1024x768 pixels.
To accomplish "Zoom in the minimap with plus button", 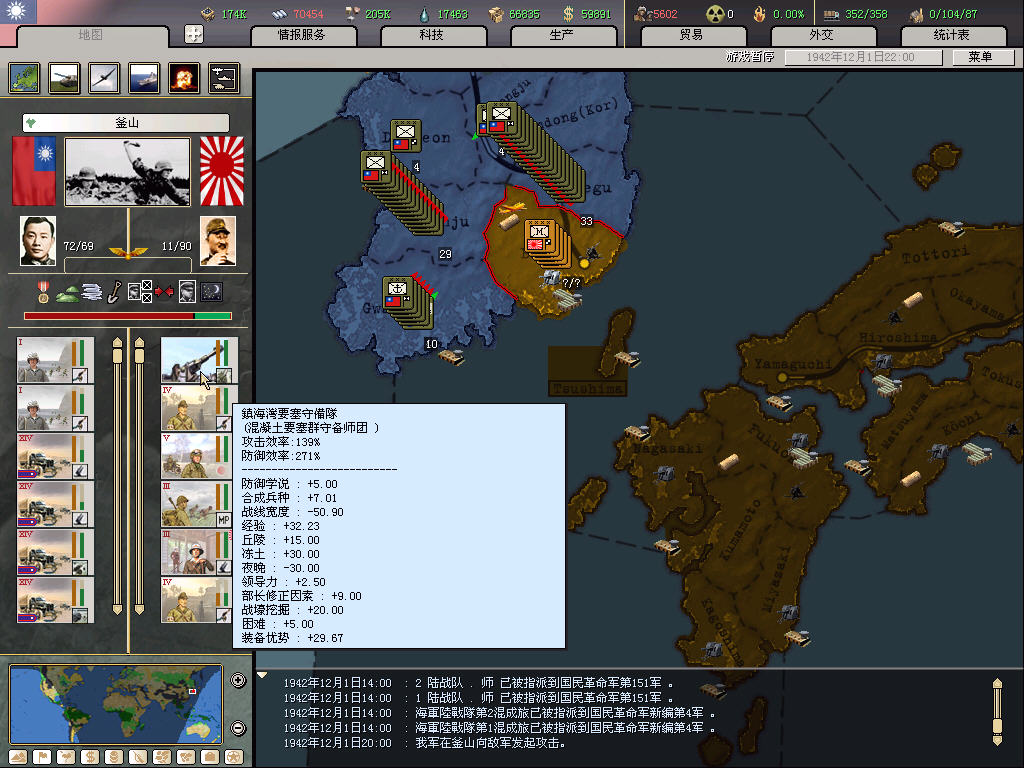I will [238, 681].
